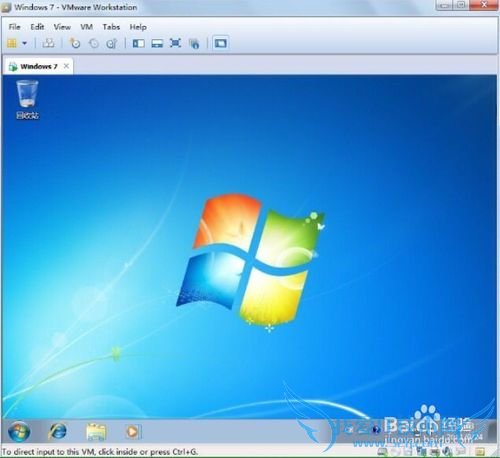500x458 pixels.
Task: Open Windows Explorer folder in guest taskbar
Action: (x=96, y=432)
